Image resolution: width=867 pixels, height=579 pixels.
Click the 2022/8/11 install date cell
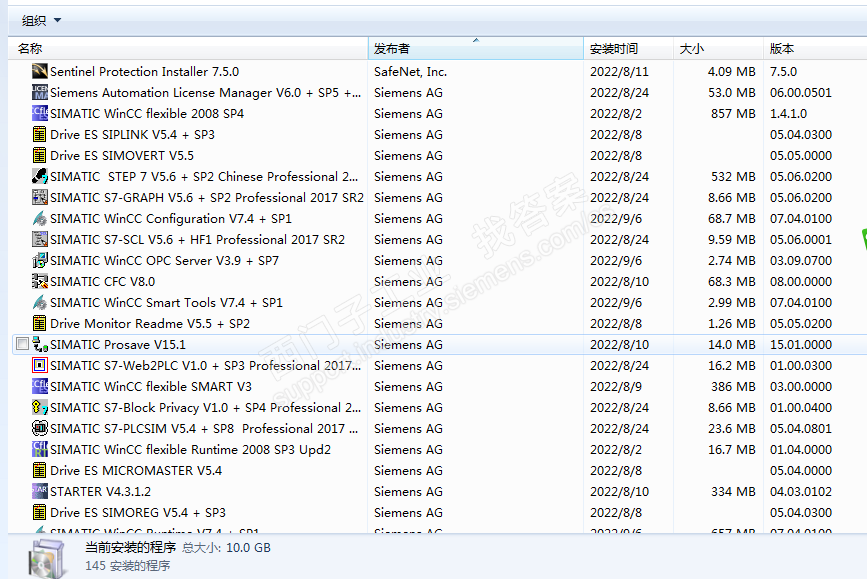click(619, 71)
